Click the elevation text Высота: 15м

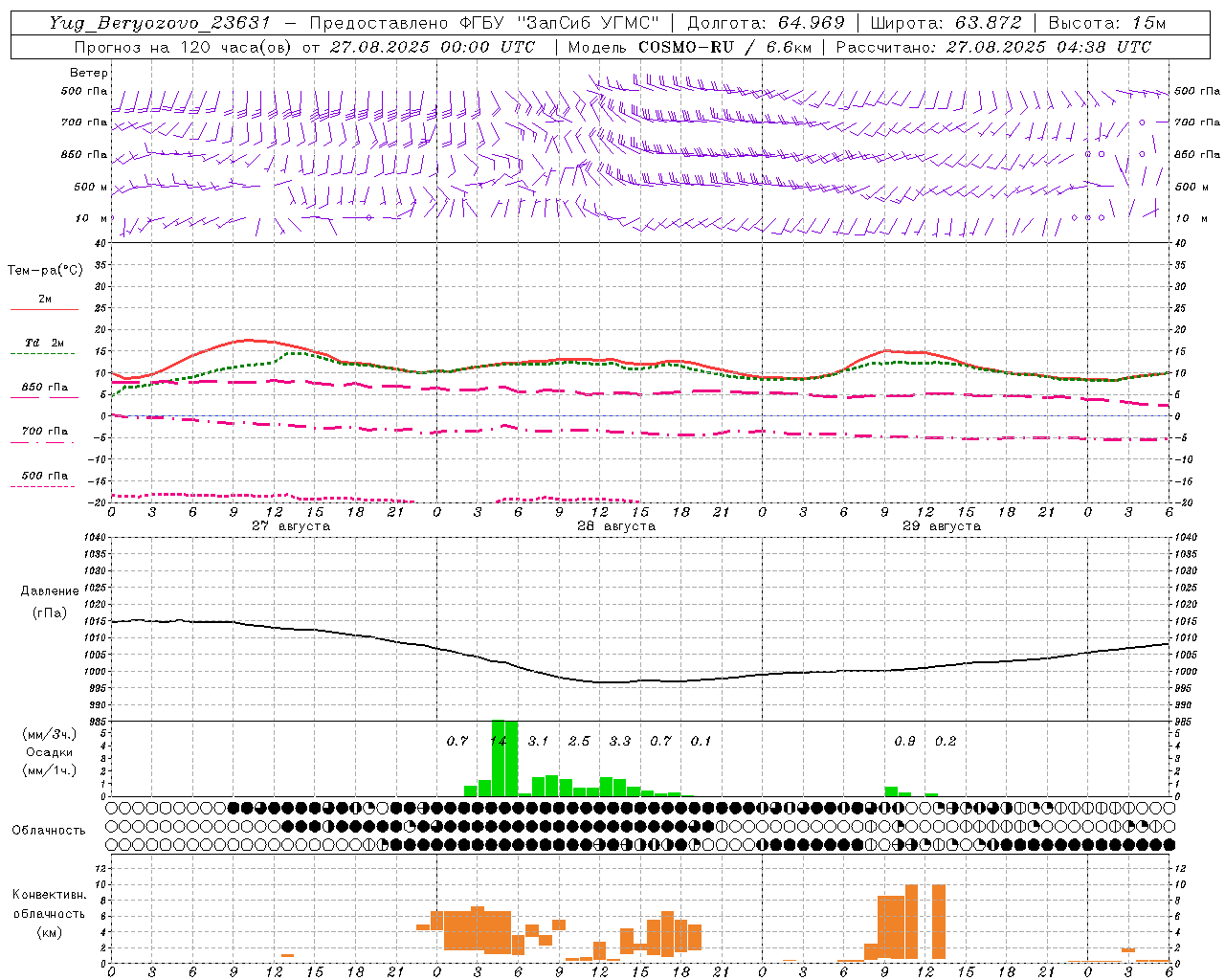[1107, 23]
